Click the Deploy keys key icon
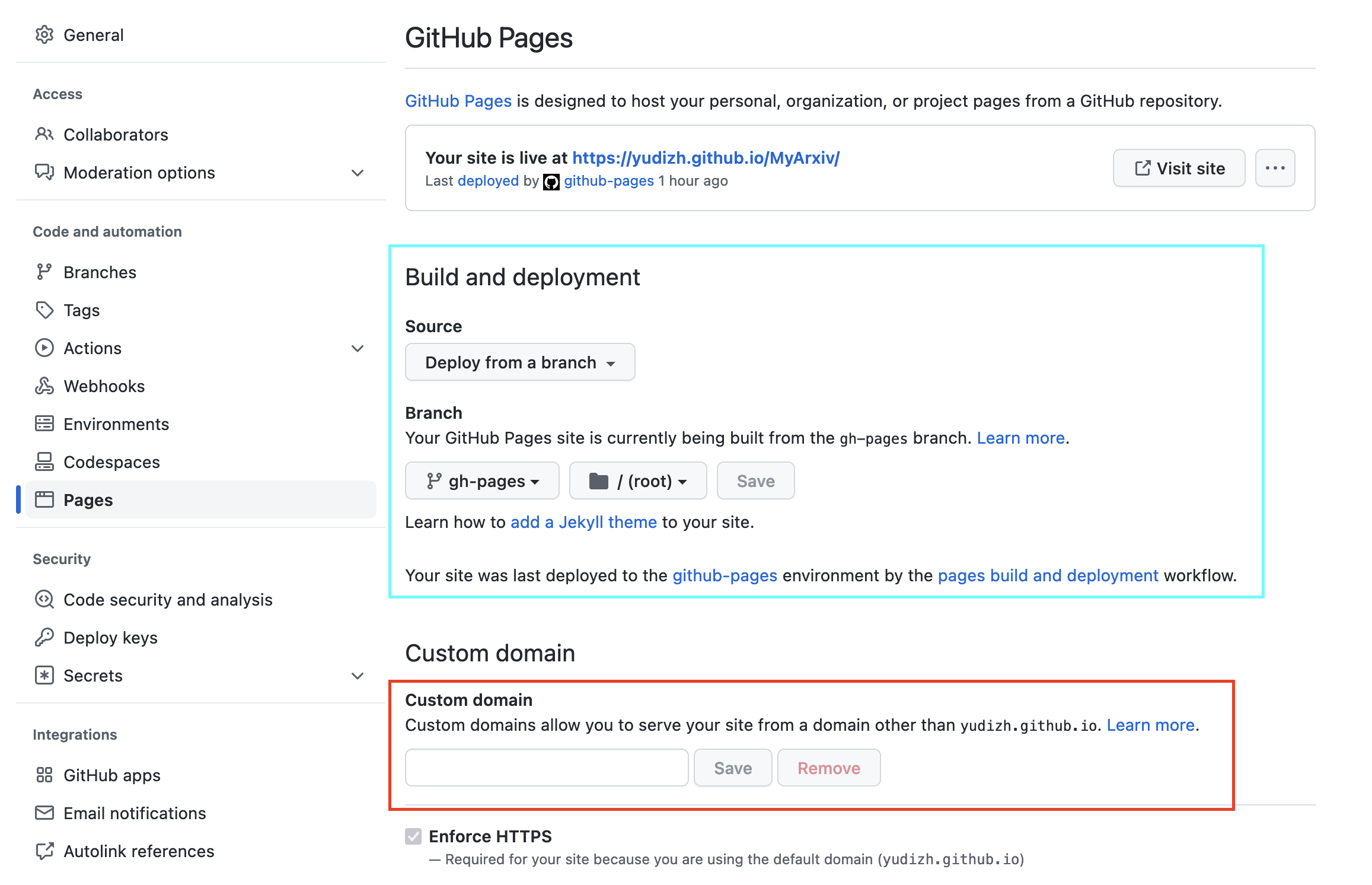The width and height of the screenshot is (1372, 885). [x=44, y=638]
